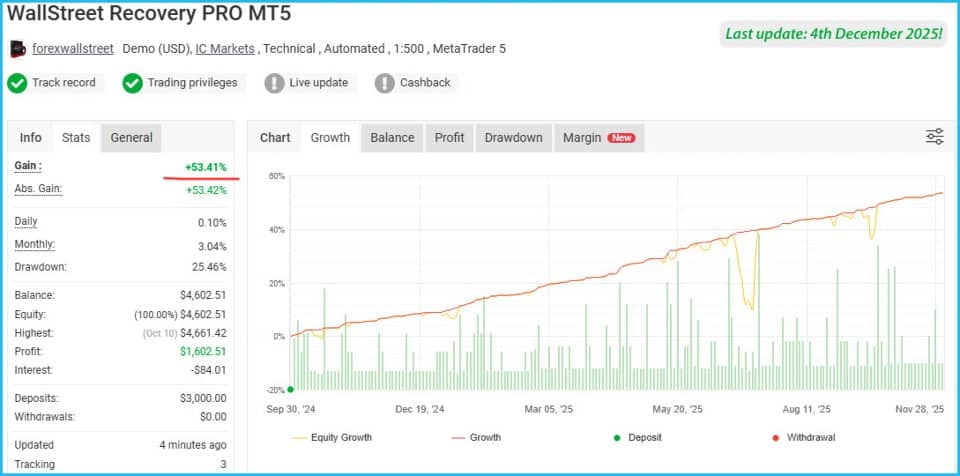This screenshot has width=960, height=476.
Task: Click the Cashback exclamation icon
Action: pyautogui.click(x=384, y=83)
